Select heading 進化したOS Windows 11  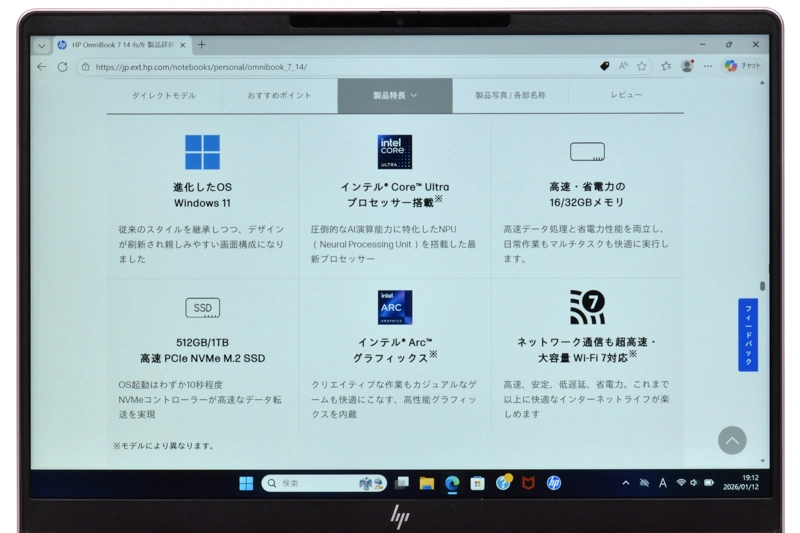pyautogui.click(x=203, y=195)
